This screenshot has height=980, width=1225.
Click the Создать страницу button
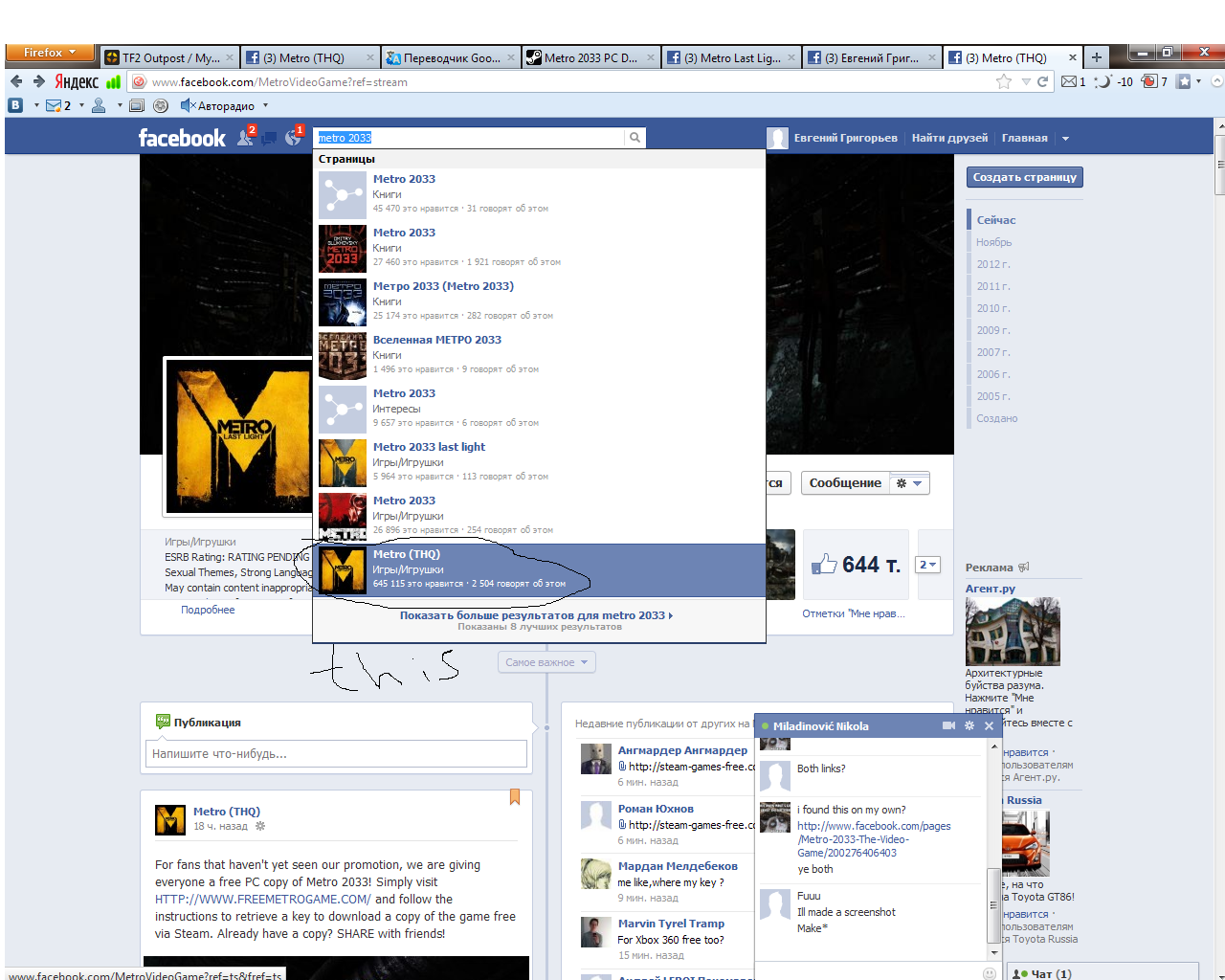click(x=1025, y=177)
